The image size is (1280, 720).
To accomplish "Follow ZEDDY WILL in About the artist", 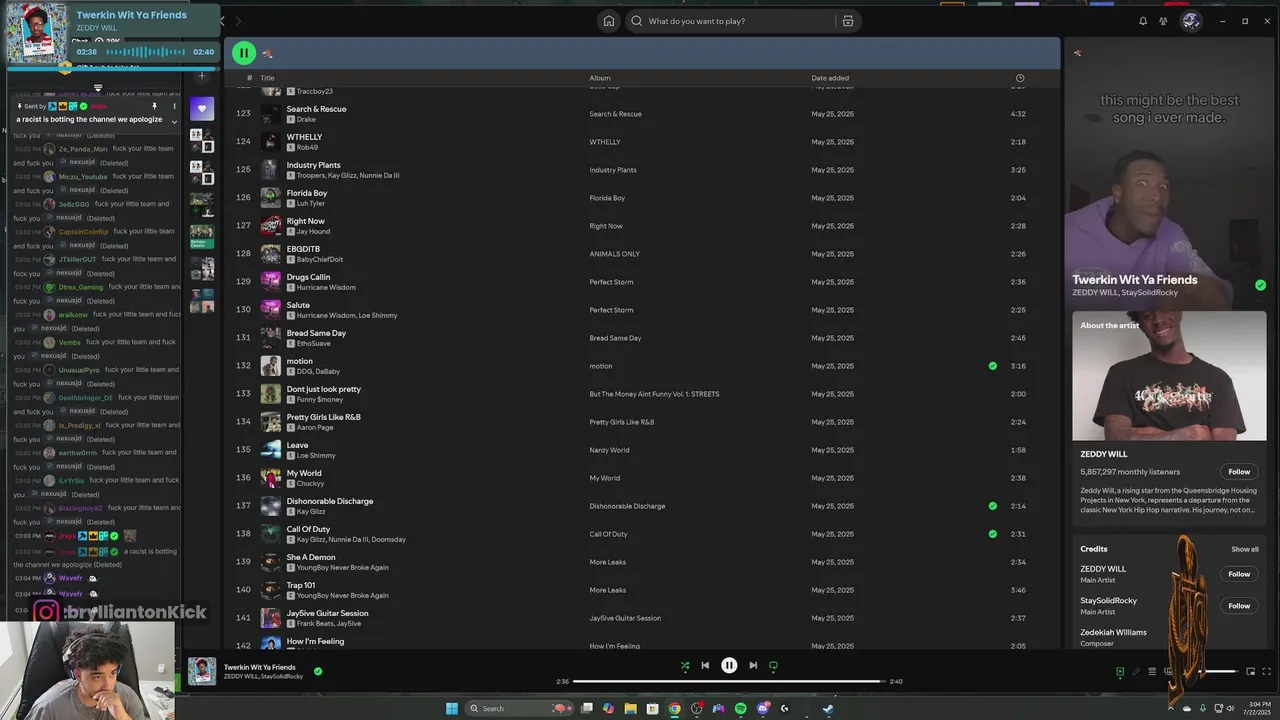I will click(1239, 472).
